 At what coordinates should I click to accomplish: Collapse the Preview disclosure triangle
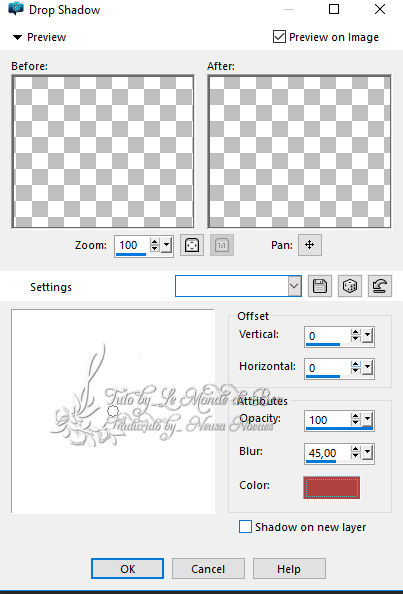pyautogui.click(x=17, y=37)
